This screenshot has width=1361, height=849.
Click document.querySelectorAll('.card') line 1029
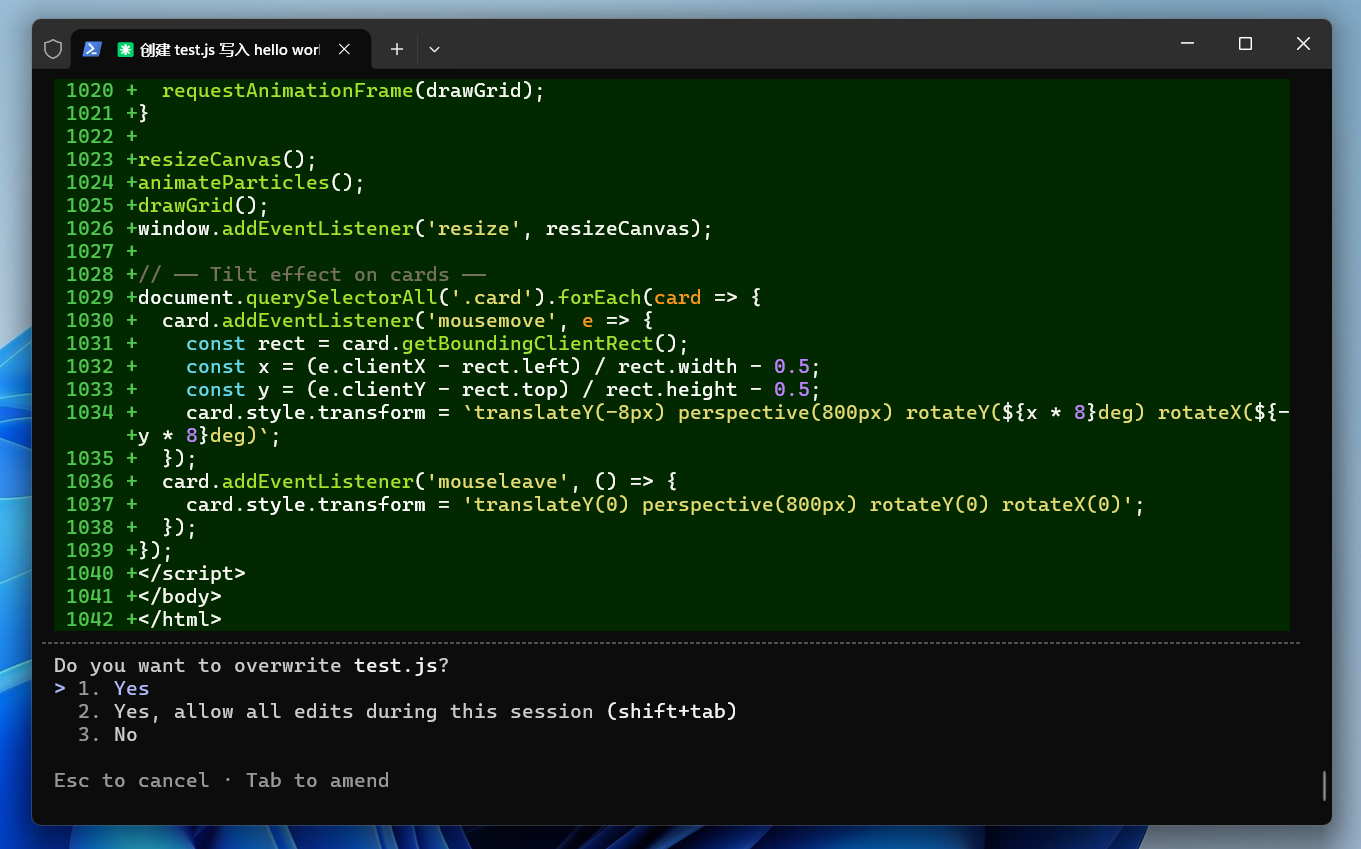(449, 297)
